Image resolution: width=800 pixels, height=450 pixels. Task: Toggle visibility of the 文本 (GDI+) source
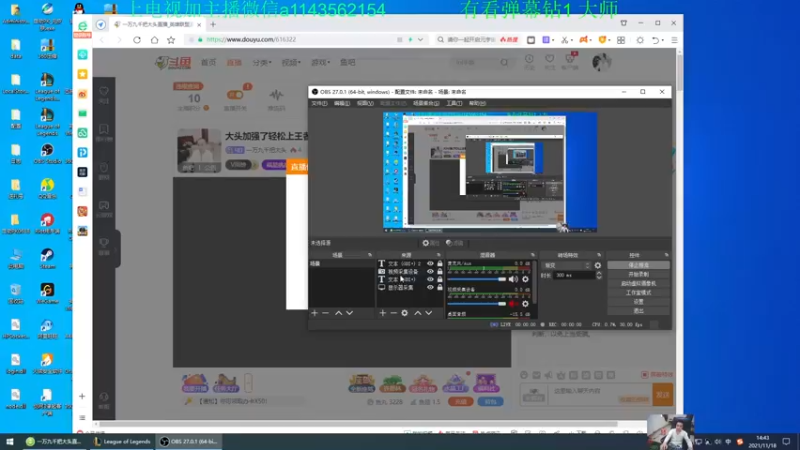pyautogui.click(x=430, y=280)
